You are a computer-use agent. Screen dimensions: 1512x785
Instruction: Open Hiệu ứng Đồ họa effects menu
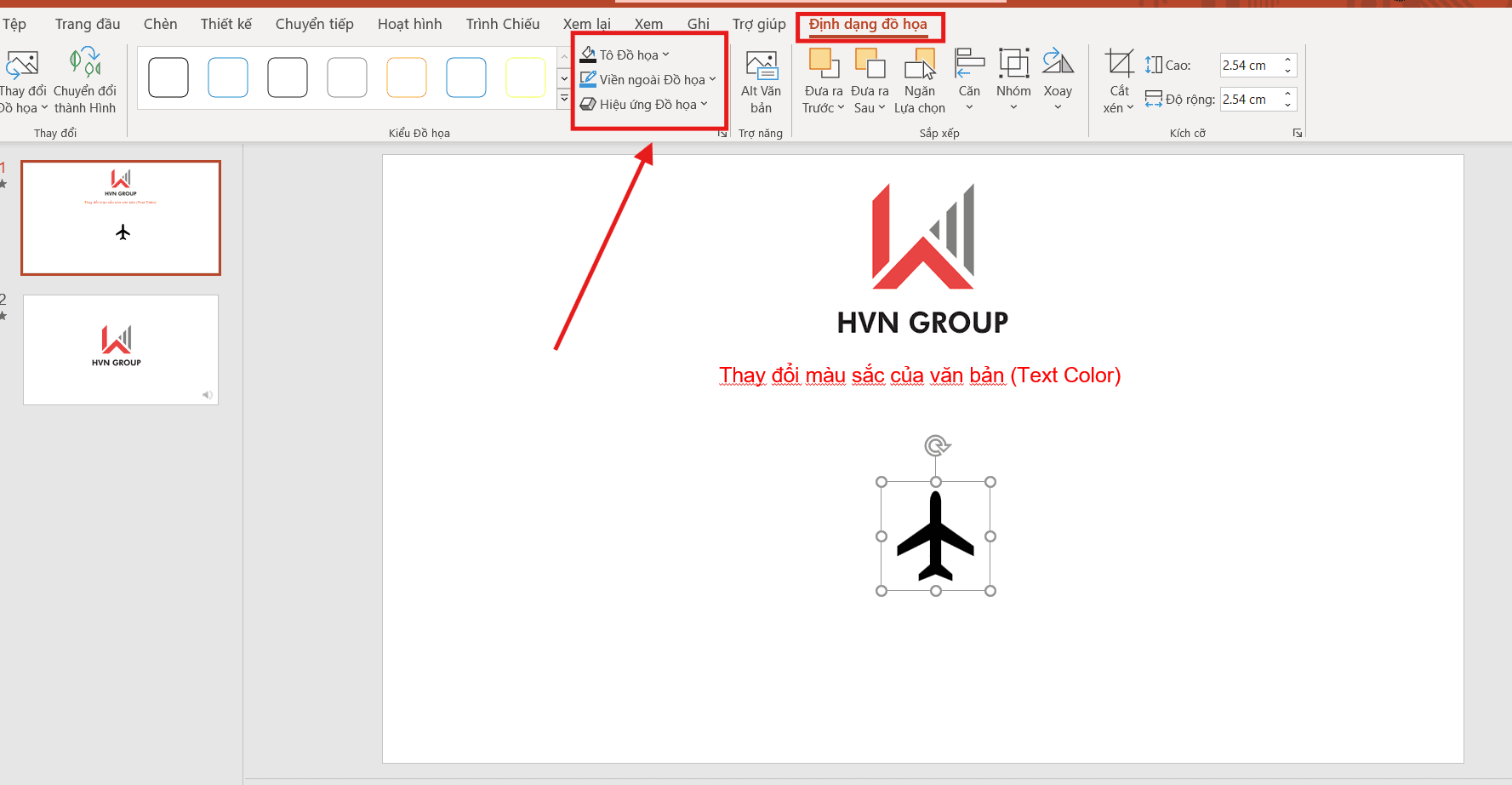point(643,105)
